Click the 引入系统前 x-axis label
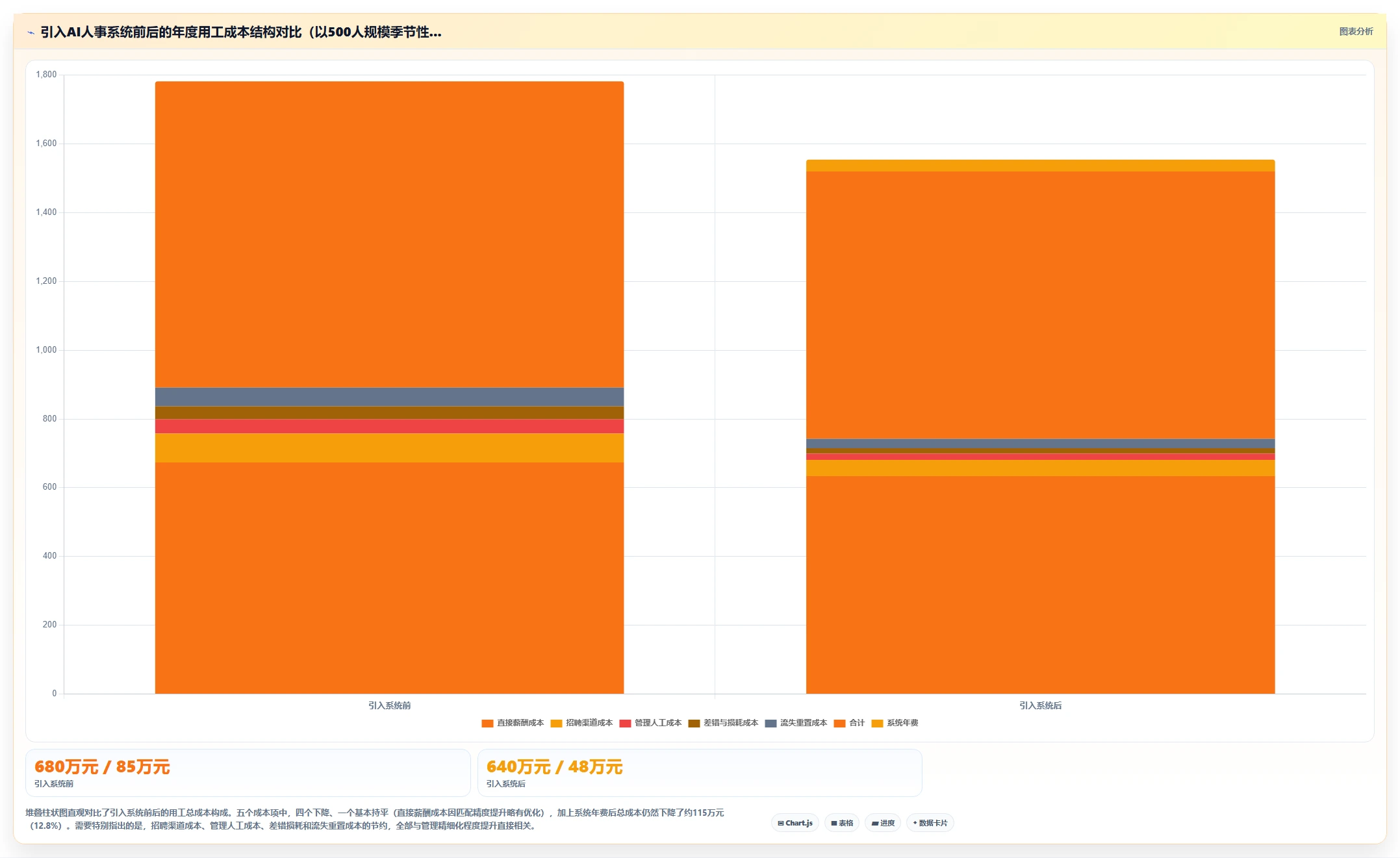This screenshot has width=1400, height=858. pos(389,705)
